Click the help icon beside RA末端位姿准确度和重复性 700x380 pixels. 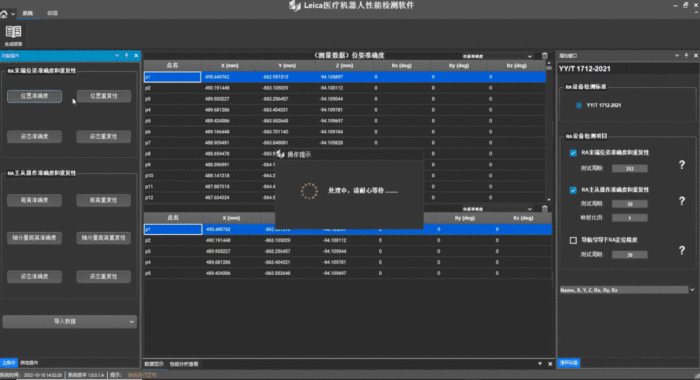[682, 165]
